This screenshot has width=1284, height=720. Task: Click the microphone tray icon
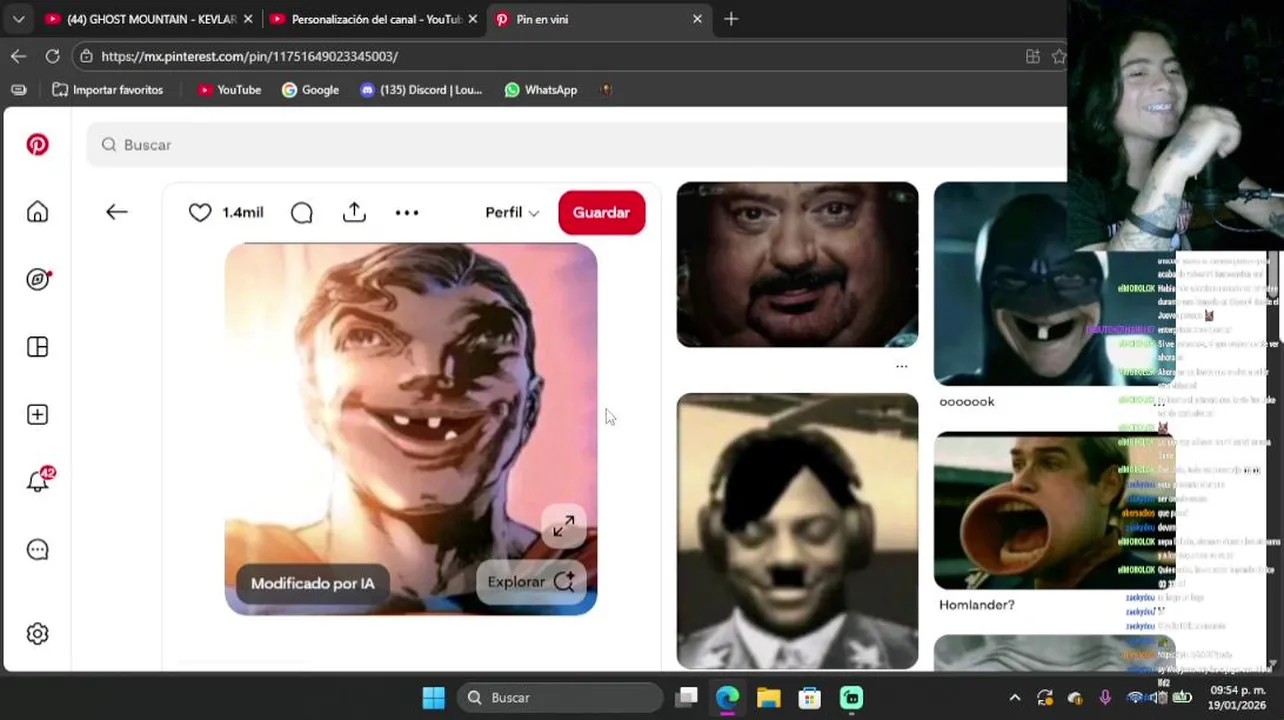pyautogui.click(x=1105, y=698)
